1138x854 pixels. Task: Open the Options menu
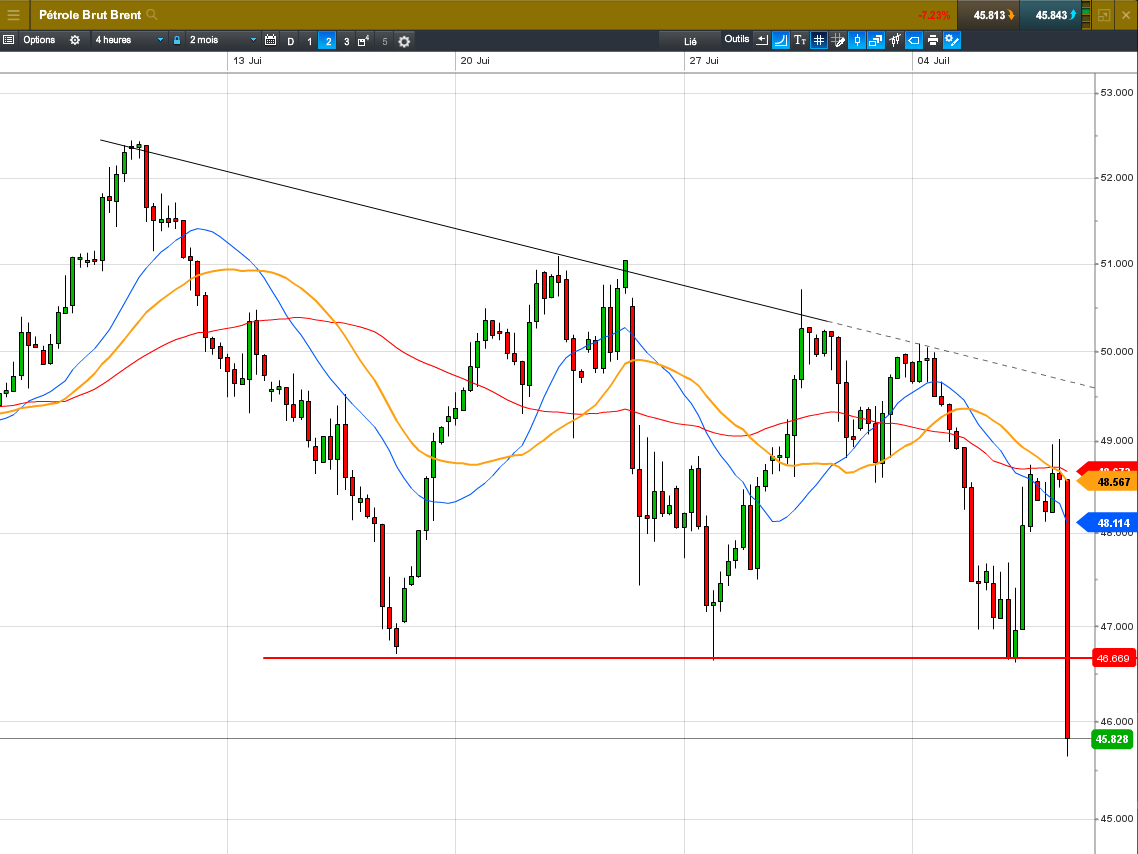coord(39,40)
